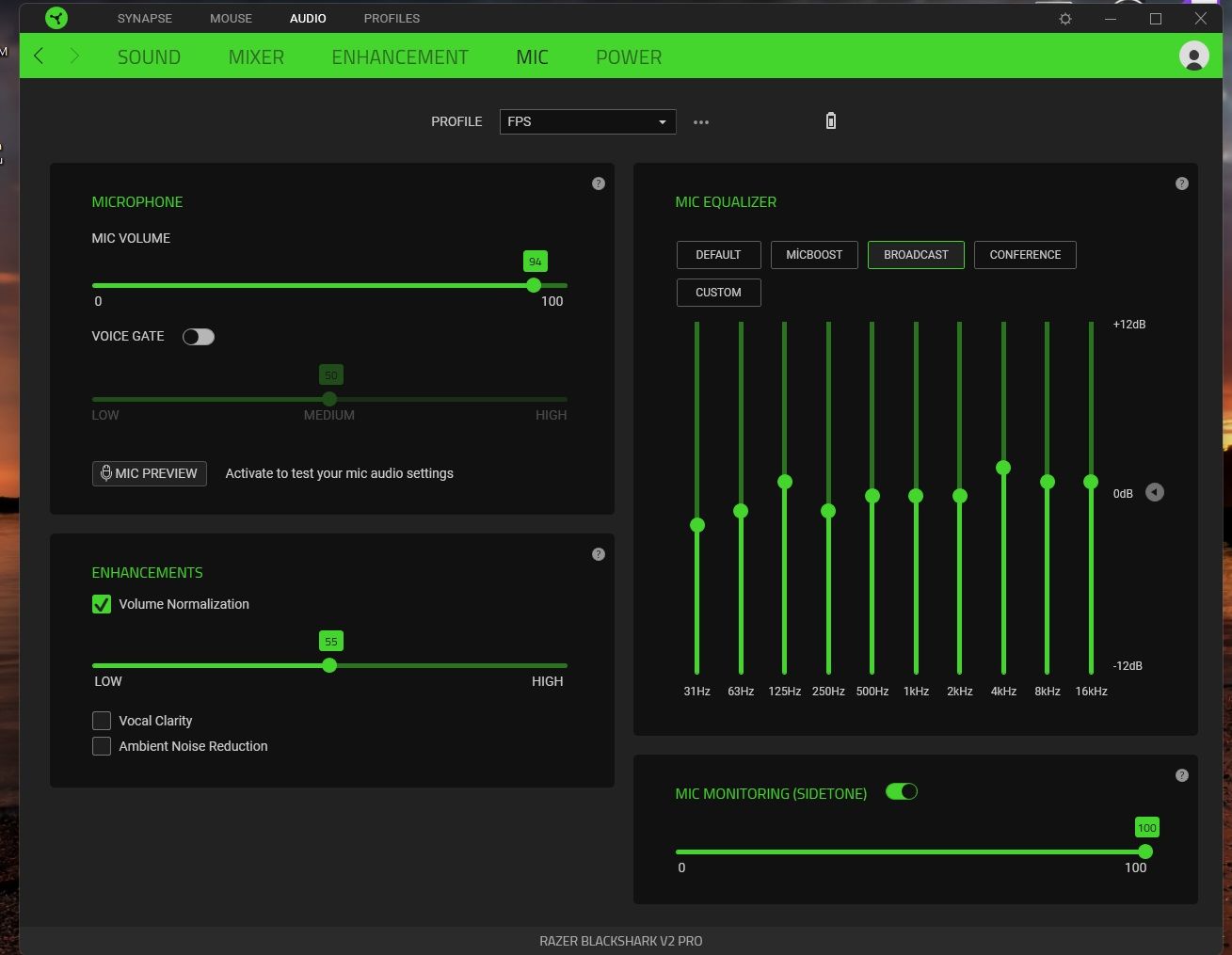Viewport: 1232px width, 955px height.
Task: Maximize the Synapse window
Action: (1156, 19)
